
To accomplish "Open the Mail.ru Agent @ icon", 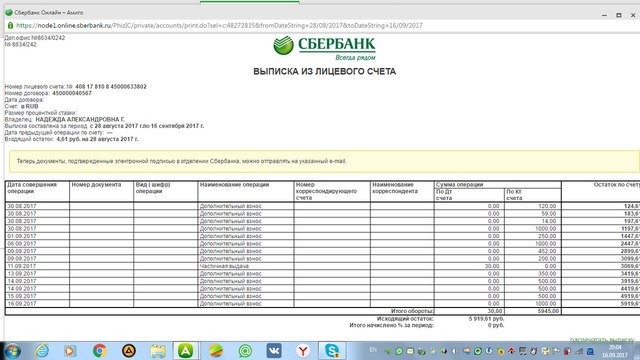I will pos(245,351).
